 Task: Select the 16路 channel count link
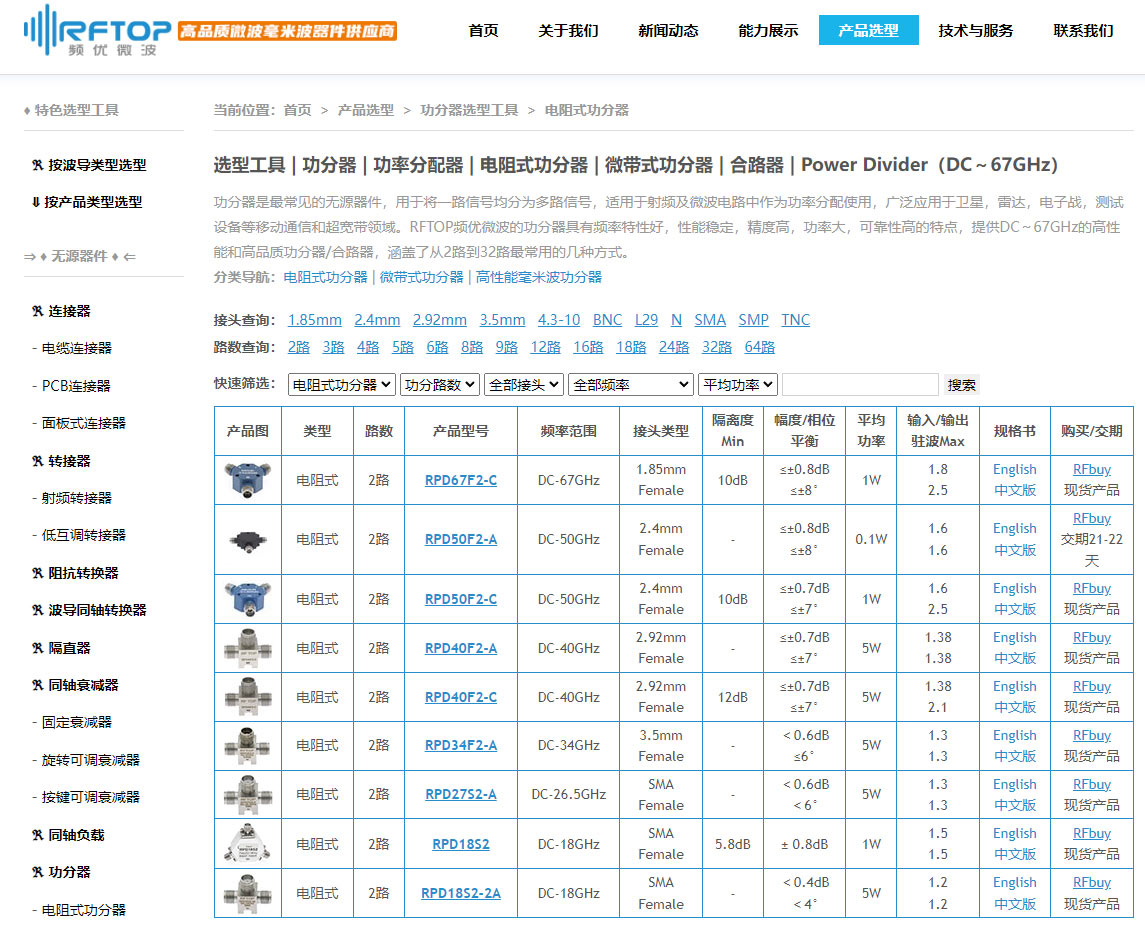click(x=588, y=347)
